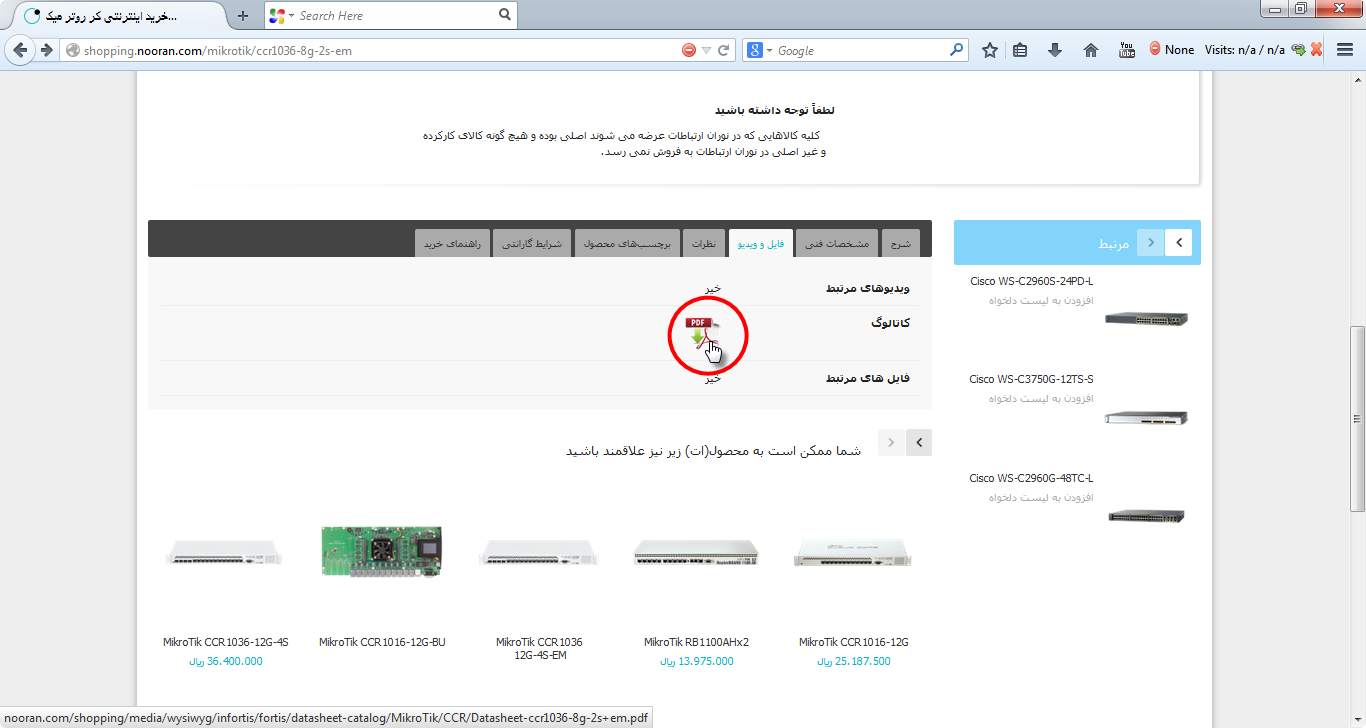Image resolution: width=1366 pixels, height=728 pixels.
Task: Click the green link-arrow extension icon
Action: pyautogui.click(x=1299, y=50)
